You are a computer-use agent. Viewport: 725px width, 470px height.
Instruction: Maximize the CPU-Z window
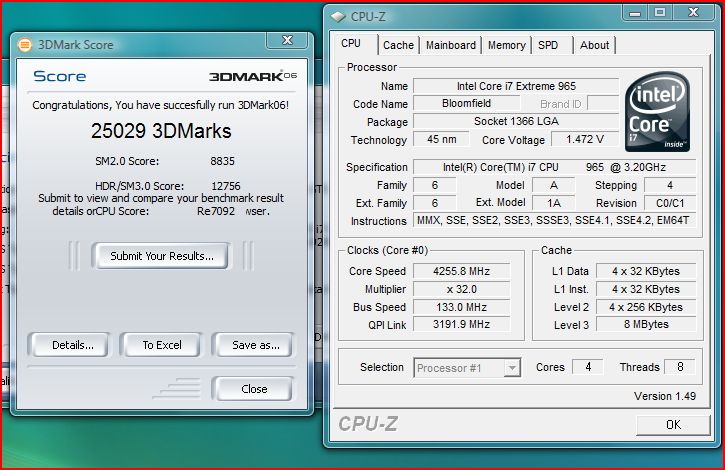pos(660,12)
